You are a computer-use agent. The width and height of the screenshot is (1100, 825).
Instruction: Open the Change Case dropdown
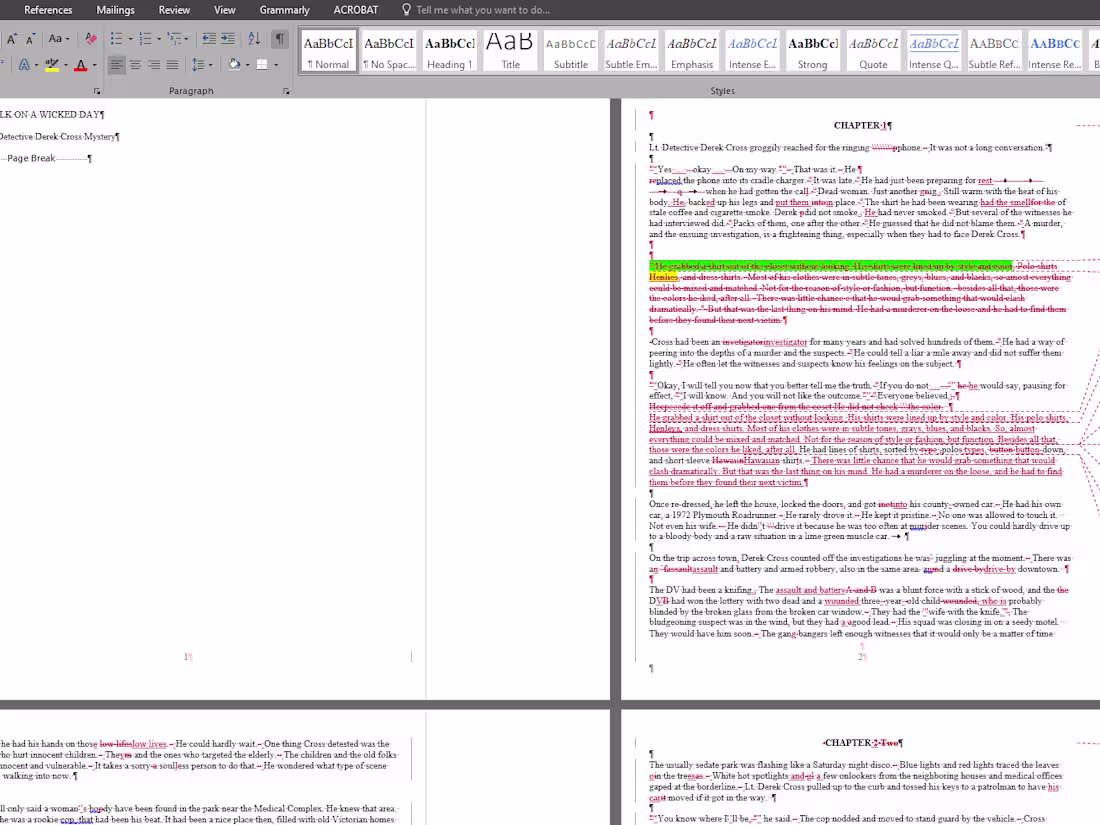57,37
